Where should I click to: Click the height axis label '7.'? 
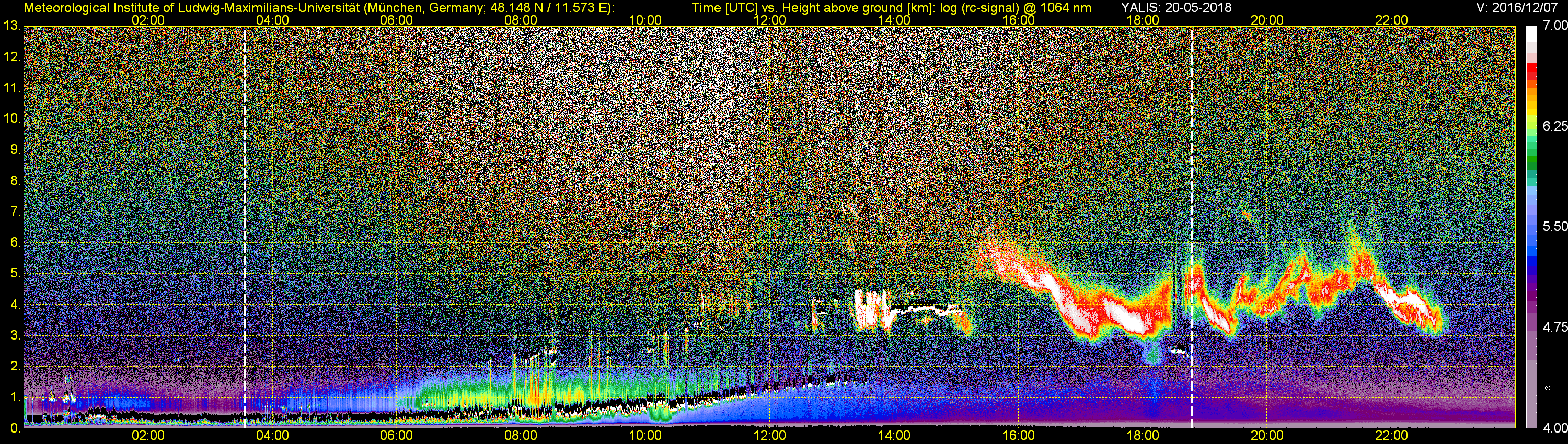[x=15, y=212]
